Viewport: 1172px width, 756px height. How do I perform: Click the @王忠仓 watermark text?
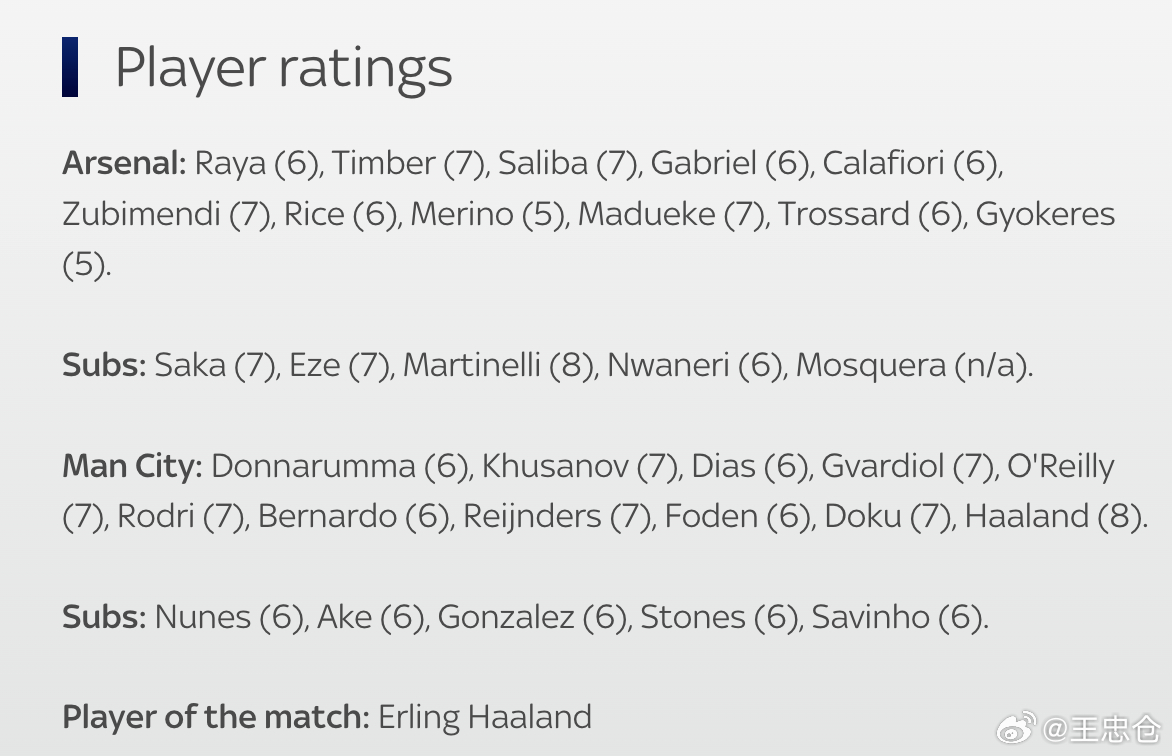point(1101,729)
